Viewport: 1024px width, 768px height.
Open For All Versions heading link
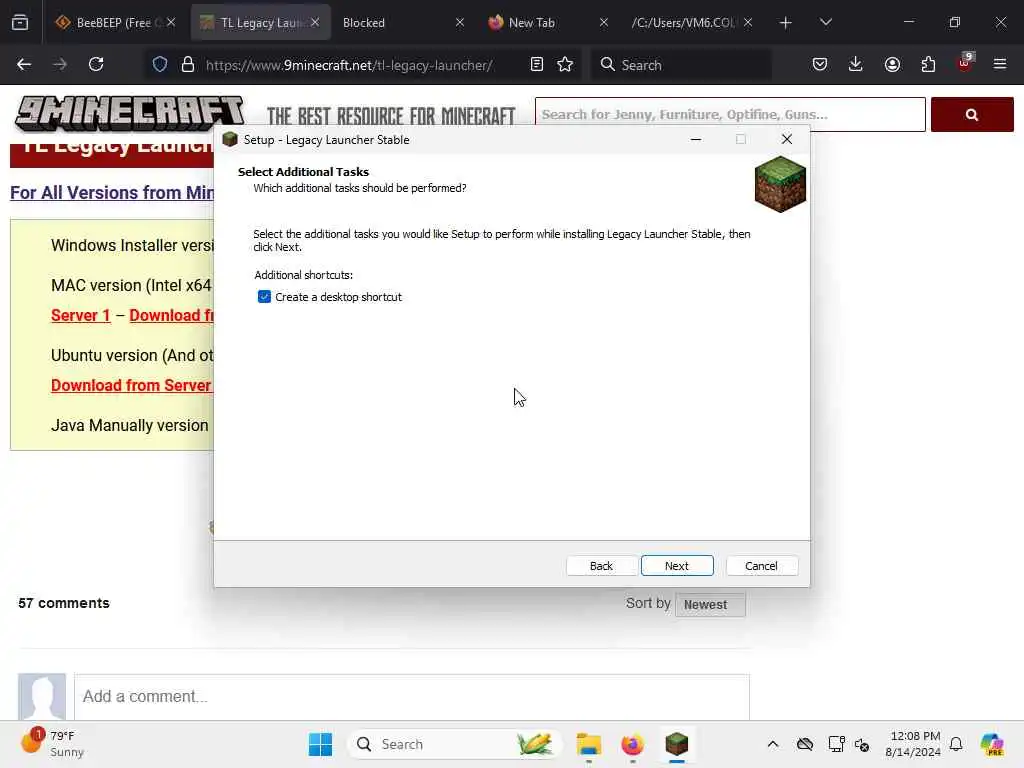point(112,193)
